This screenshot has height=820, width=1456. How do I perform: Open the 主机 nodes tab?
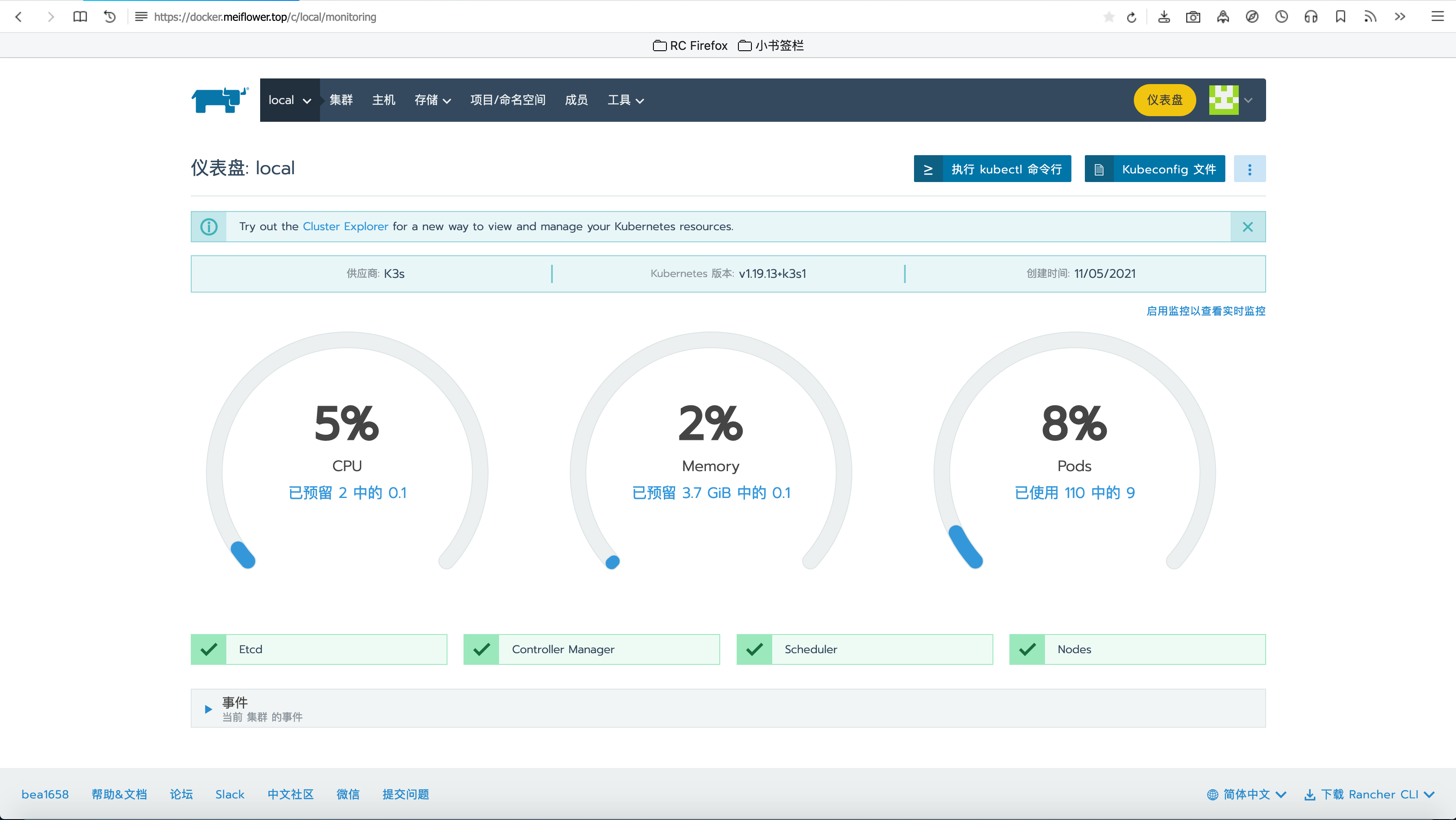tap(384, 100)
